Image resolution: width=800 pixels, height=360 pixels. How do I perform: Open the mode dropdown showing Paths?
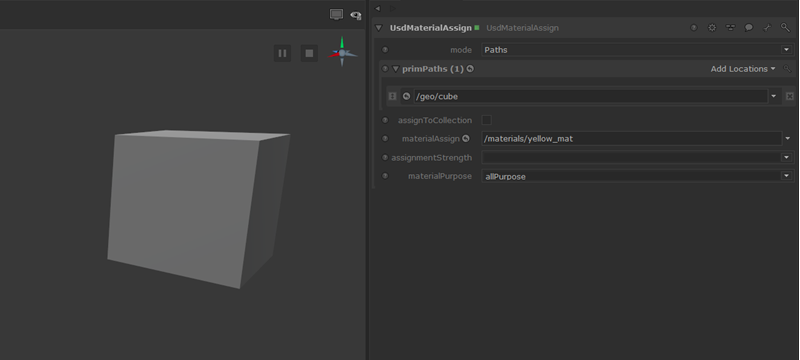pyautogui.click(x=637, y=49)
